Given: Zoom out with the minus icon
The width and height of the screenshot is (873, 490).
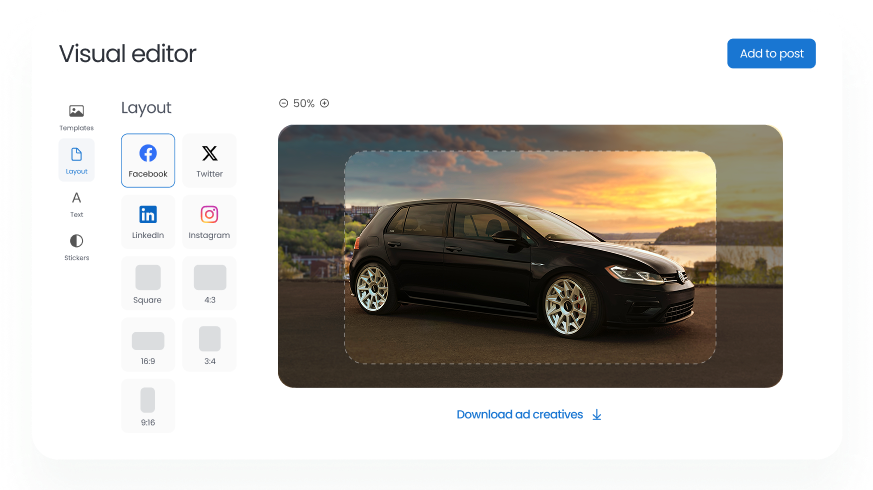Looking at the screenshot, I should click(x=283, y=103).
